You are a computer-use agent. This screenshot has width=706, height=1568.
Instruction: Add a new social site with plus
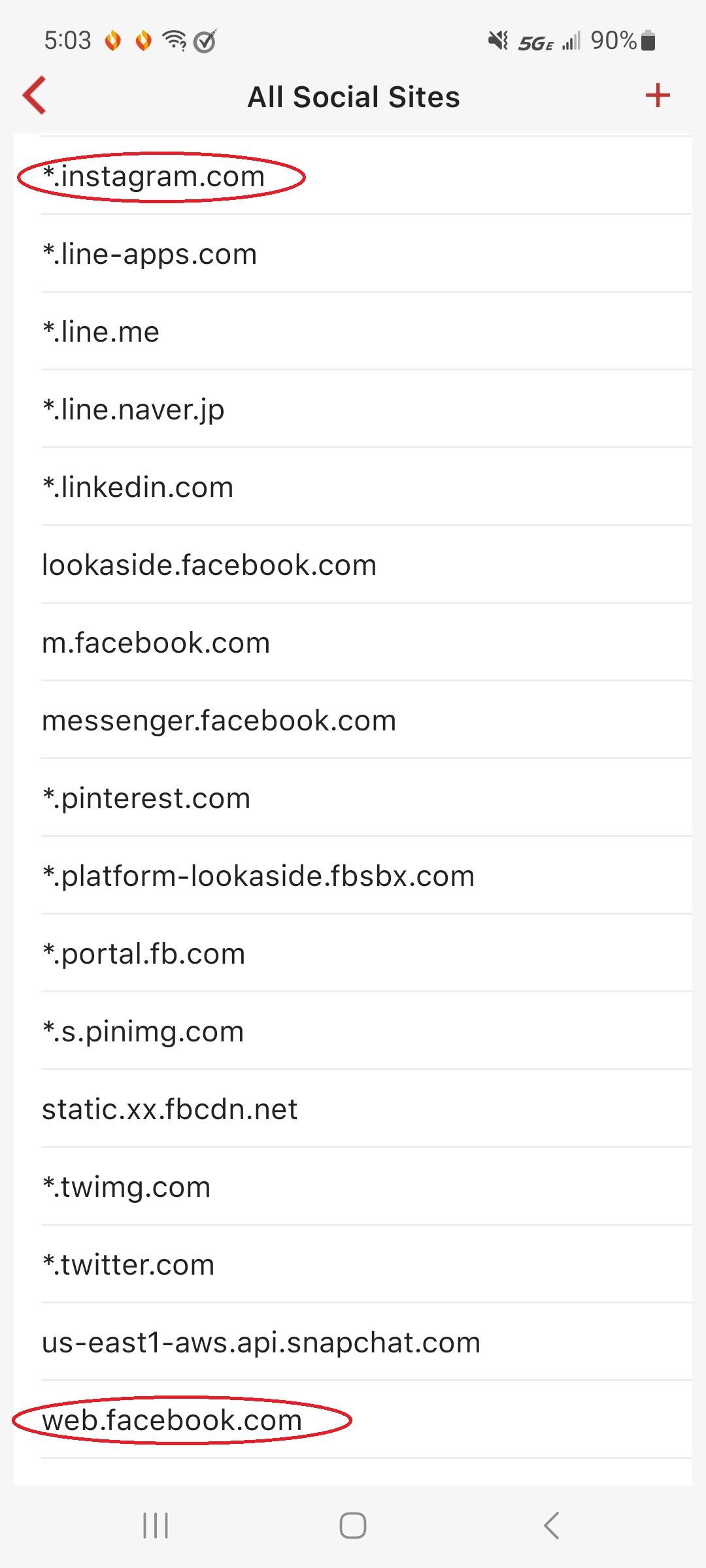click(x=658, y=95)
